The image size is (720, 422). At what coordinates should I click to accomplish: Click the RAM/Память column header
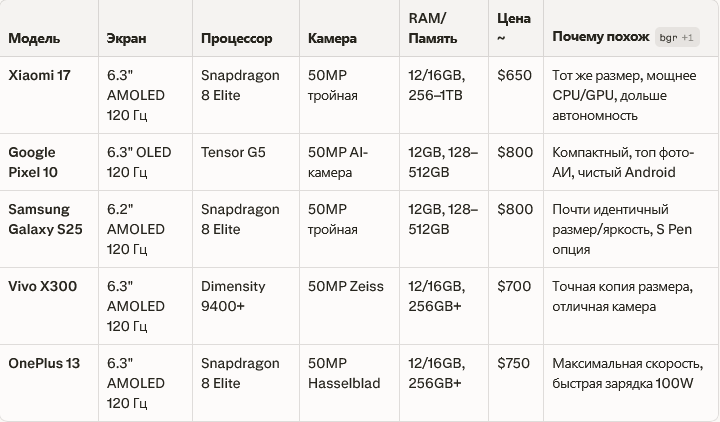(x=433, y=29)
